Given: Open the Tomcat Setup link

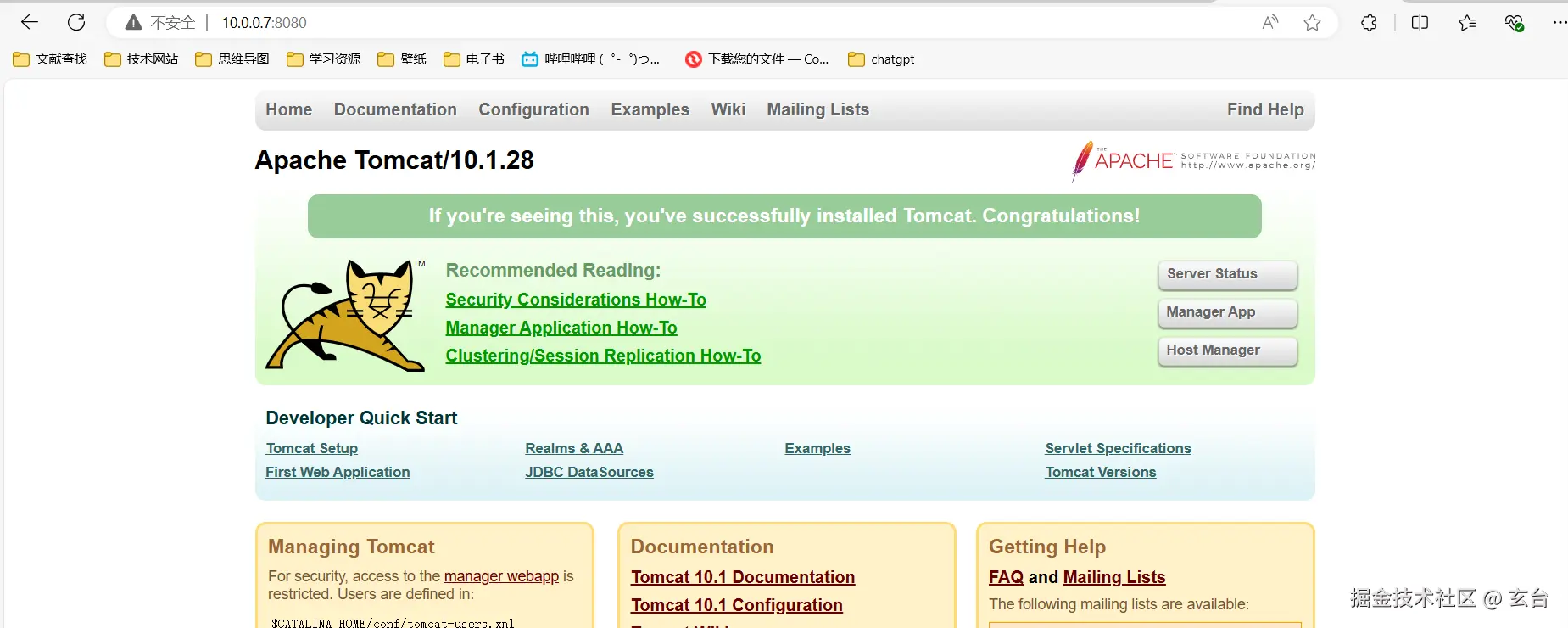Looking at the screenshot, I should [x=312, y=448].
